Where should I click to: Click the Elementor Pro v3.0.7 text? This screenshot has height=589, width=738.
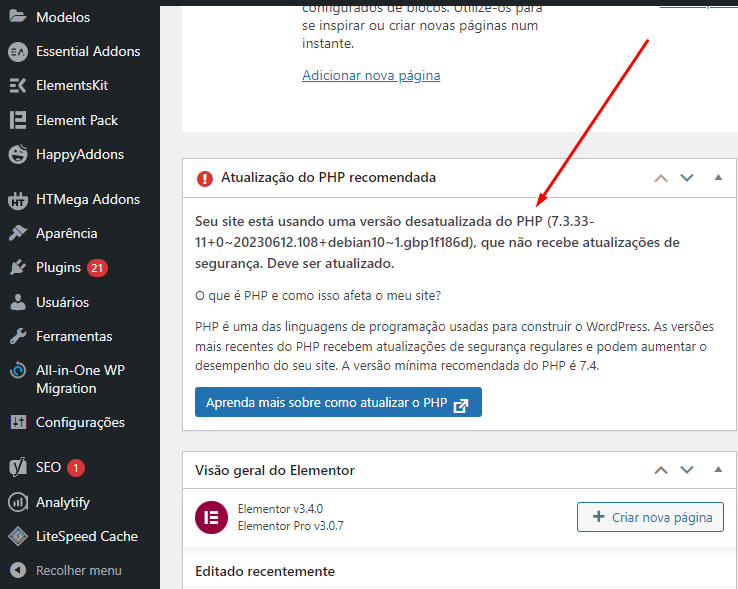[290, 526]
